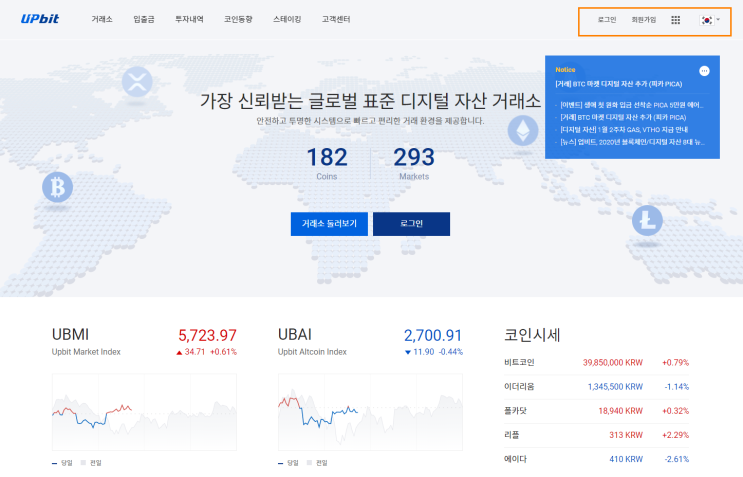Image resolution: width=743 pixels, height=477 pixels.
Task: Open the 거래소 menu
Action: pyautogui.click(x=102, y=19)
